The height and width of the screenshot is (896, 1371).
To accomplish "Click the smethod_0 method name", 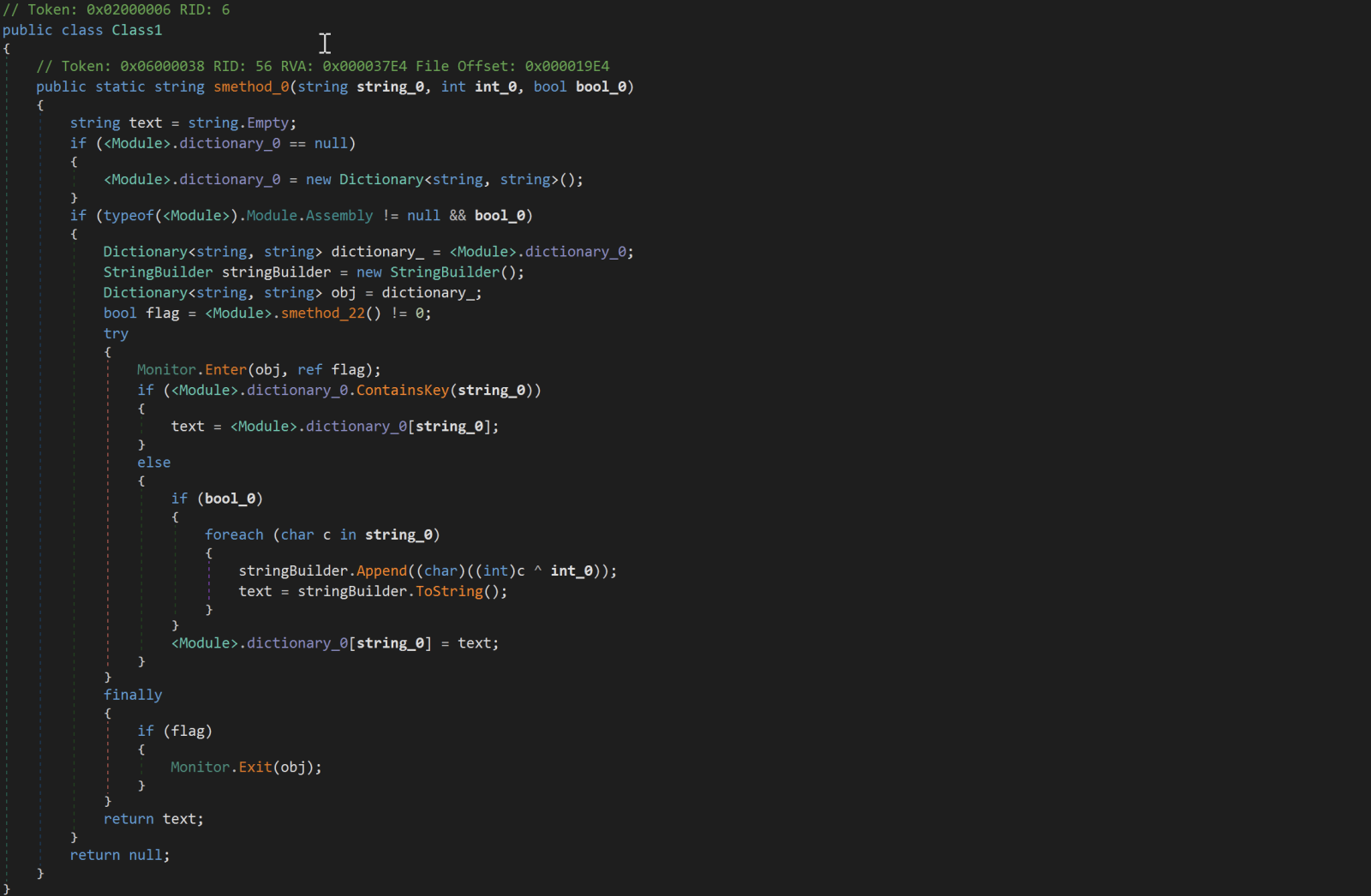I will tap(251, 87).
